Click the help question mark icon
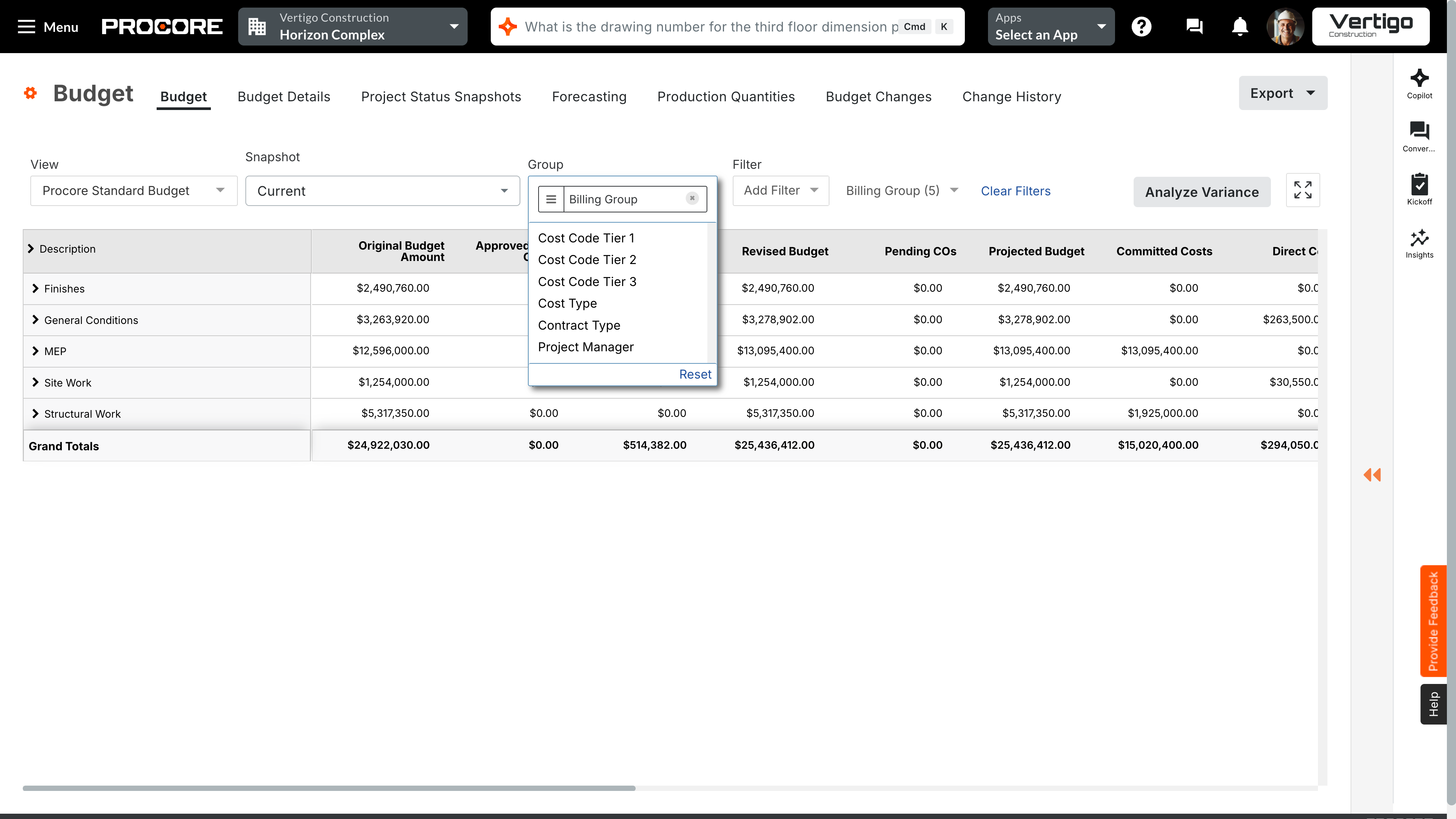Image resolution: width=1456 pixels, height=819 pixels. pos(1141,27)
